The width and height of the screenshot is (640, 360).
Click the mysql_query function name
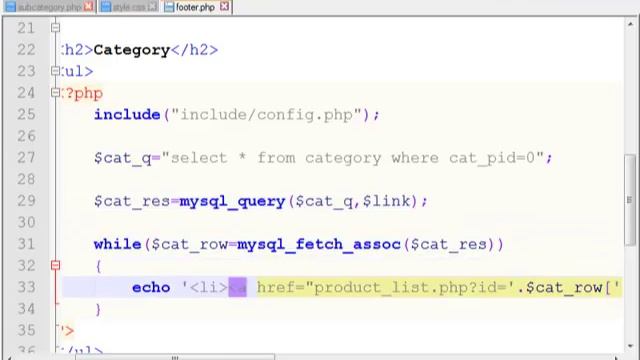[x=232, y=201]
